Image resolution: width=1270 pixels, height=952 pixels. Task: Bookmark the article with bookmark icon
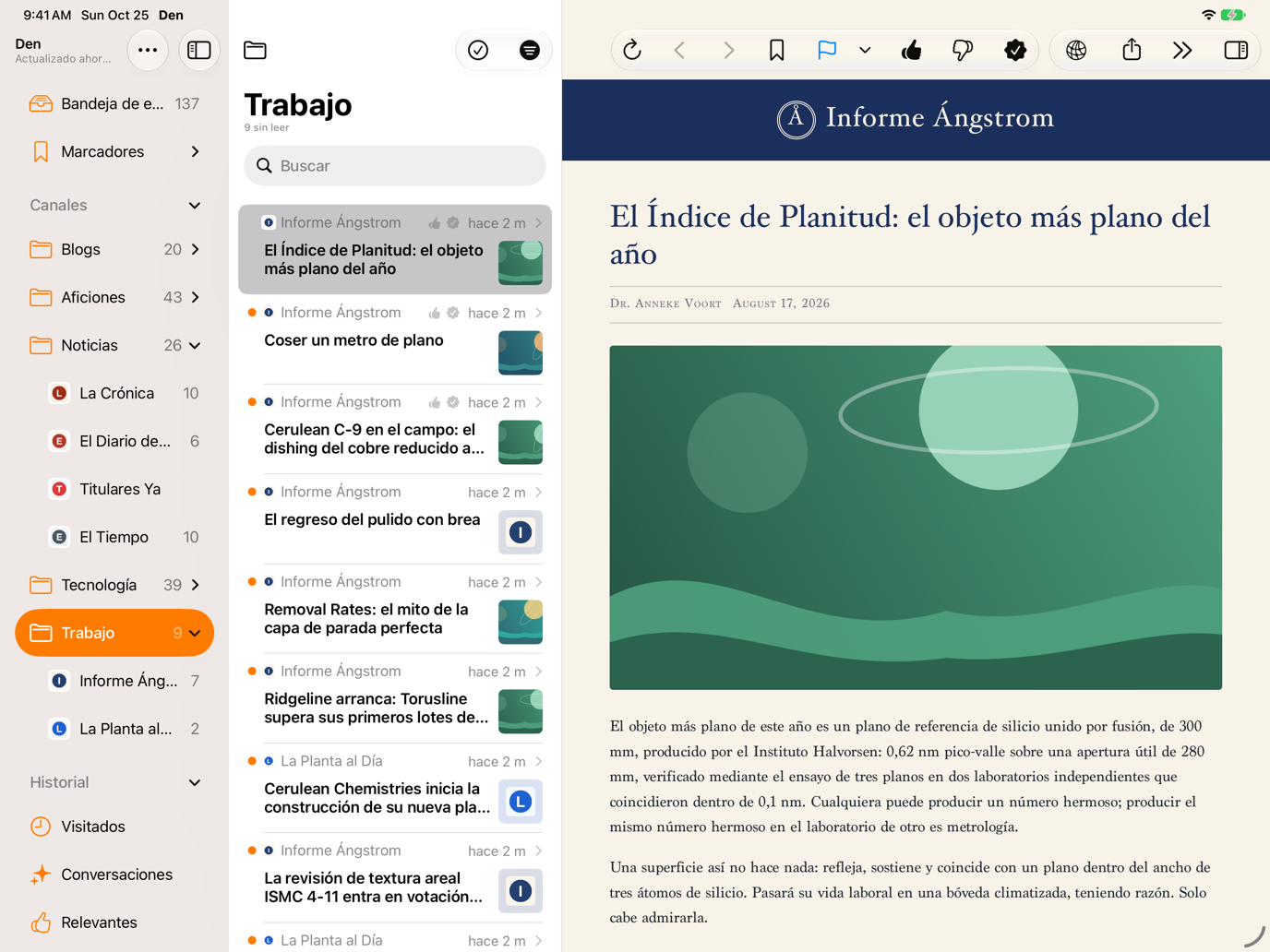click(776, 50)
